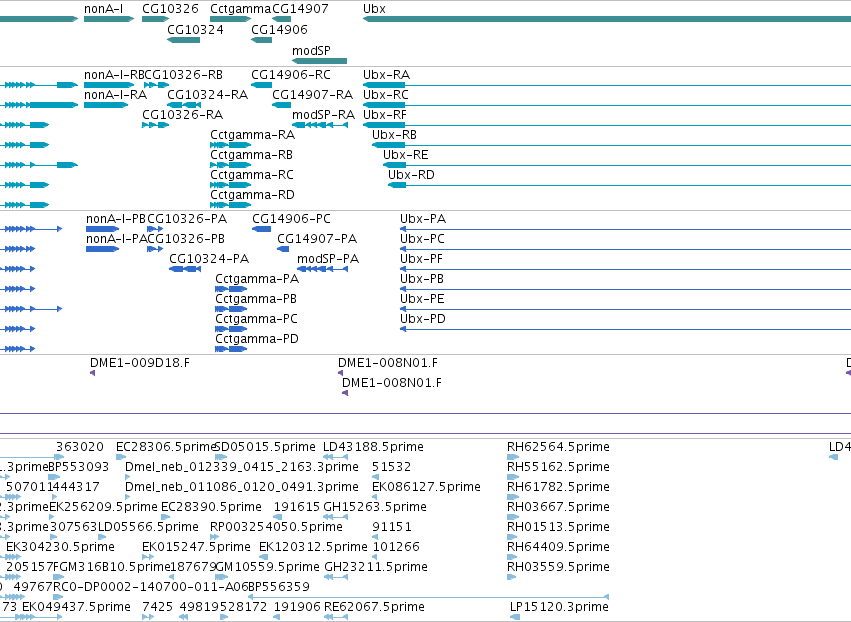Click the CG14906-PC protein label
851x622 pixels.
[291, 219]
